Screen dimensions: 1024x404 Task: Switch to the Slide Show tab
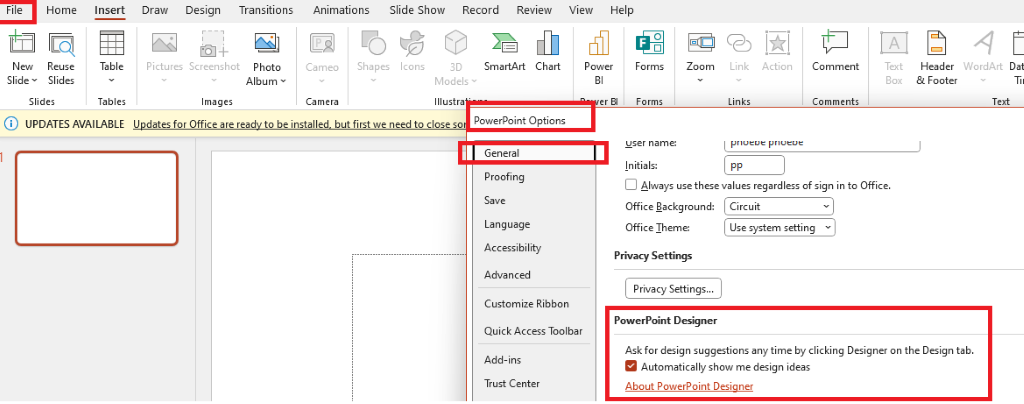417,10
